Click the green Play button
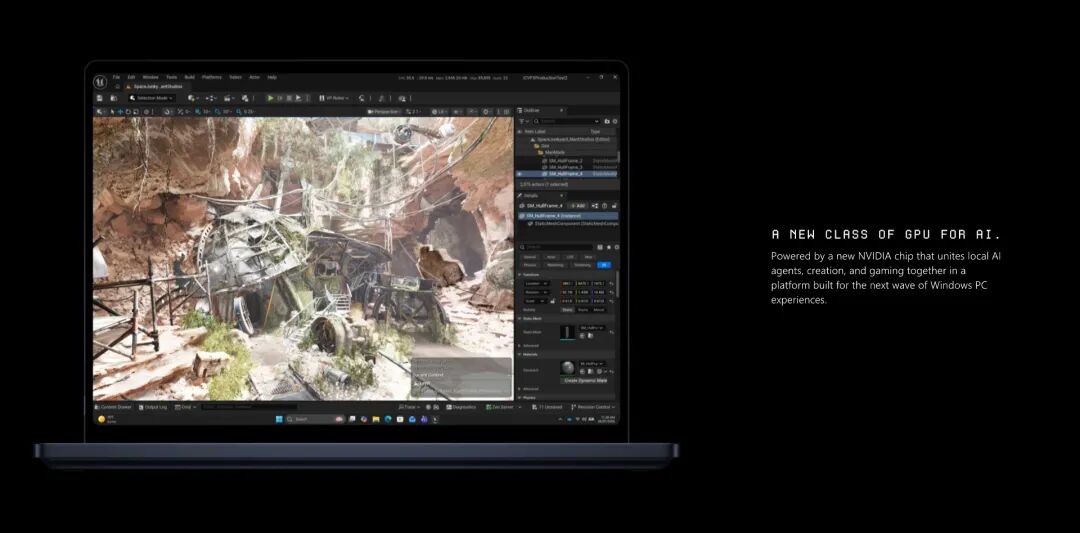 [x=271, y=98]
